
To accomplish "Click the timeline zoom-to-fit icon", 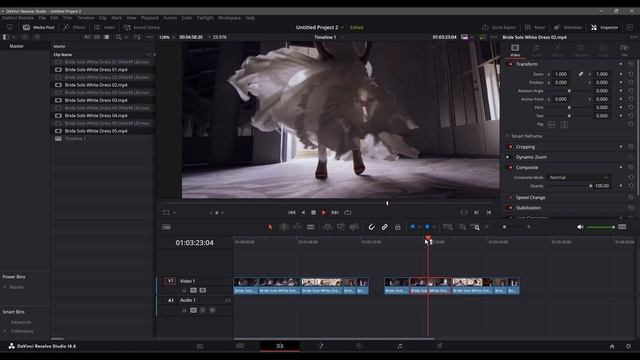I will coord(448,227).
